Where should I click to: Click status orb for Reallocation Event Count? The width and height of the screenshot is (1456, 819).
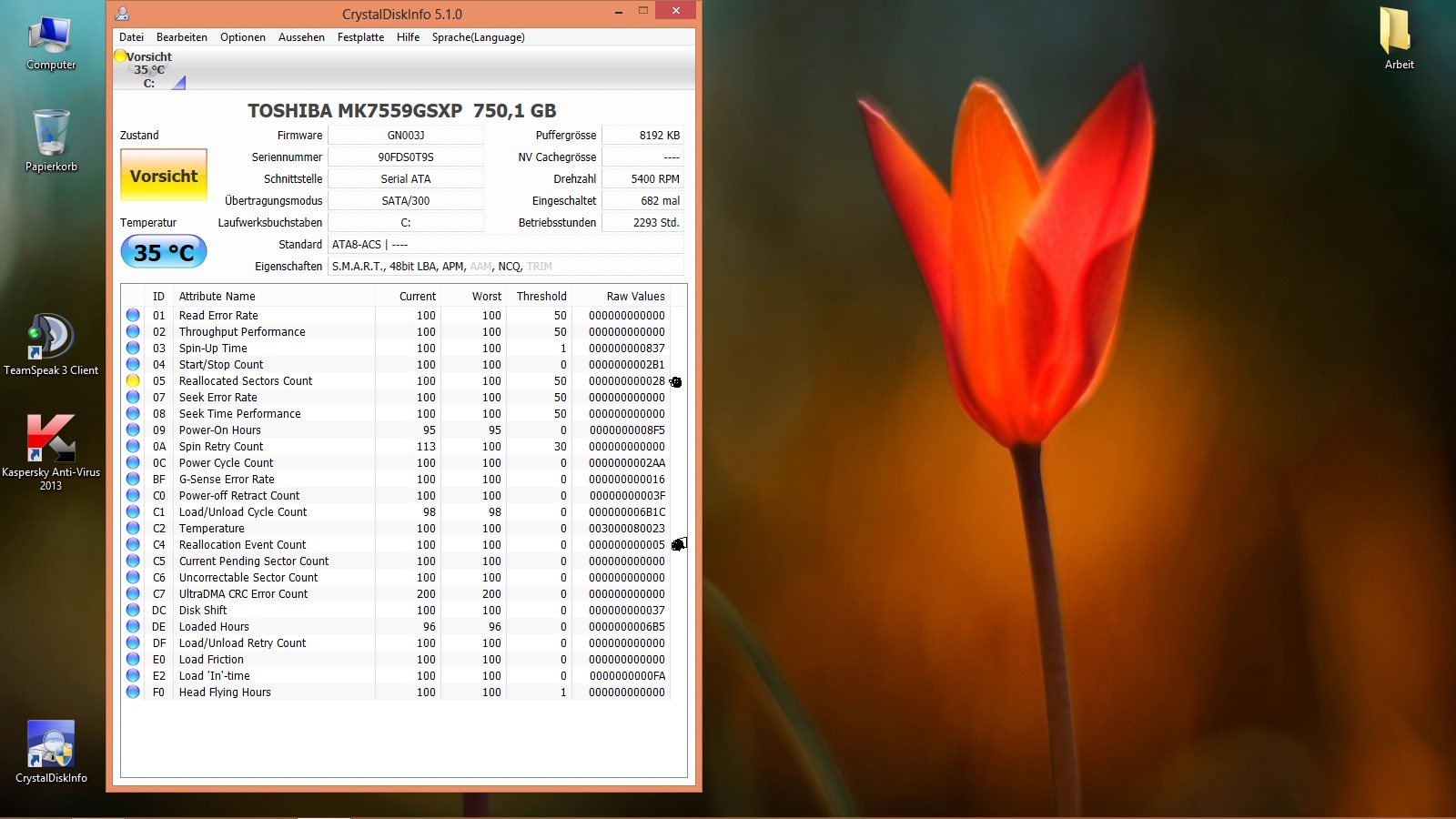(133, 545)
